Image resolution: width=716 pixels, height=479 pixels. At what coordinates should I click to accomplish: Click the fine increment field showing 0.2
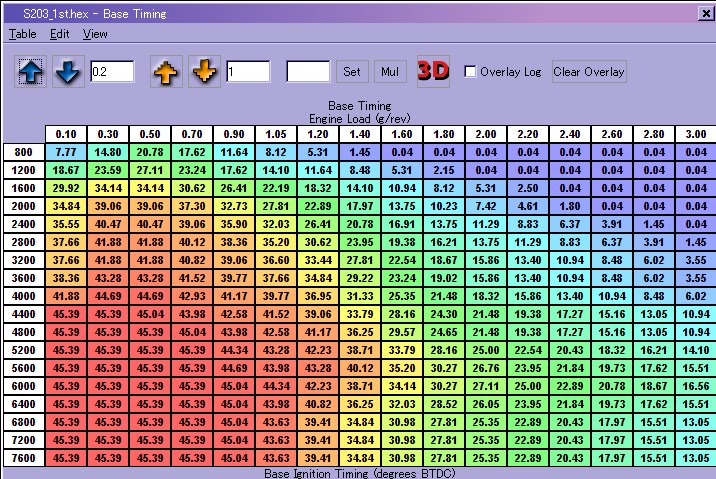(x=112, y=72)
